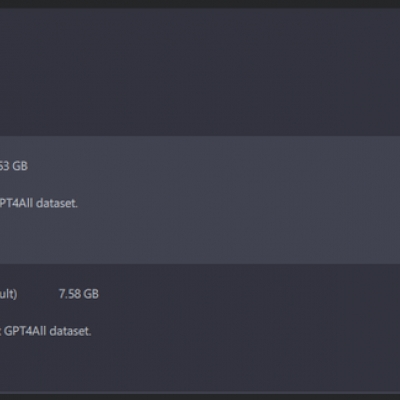This screenshot has width=400, height=400.
Task: Select the model row marked (default)
Action: (200, 328)
